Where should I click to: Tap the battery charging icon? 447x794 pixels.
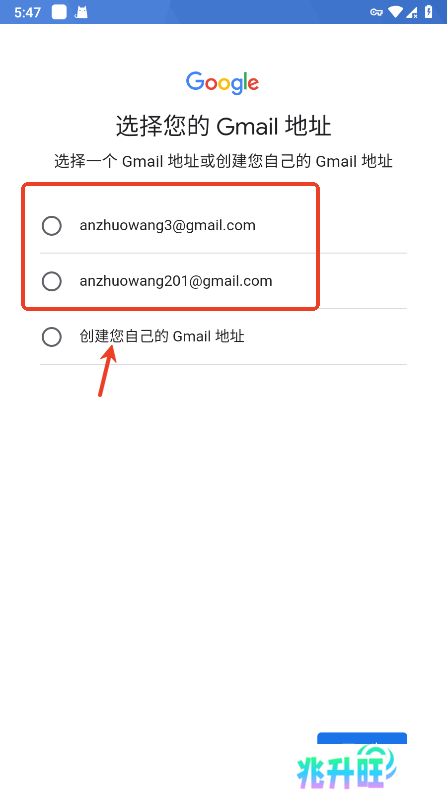coord(429,12)
